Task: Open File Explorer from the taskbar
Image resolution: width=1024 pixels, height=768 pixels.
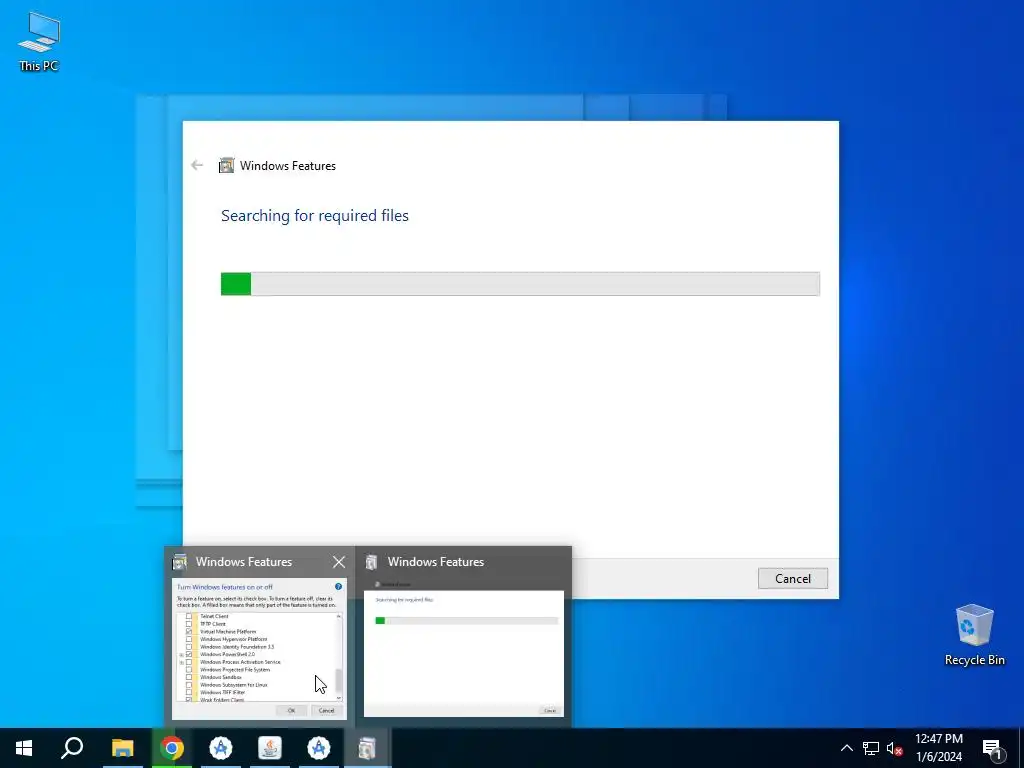Action: [122, 748]
